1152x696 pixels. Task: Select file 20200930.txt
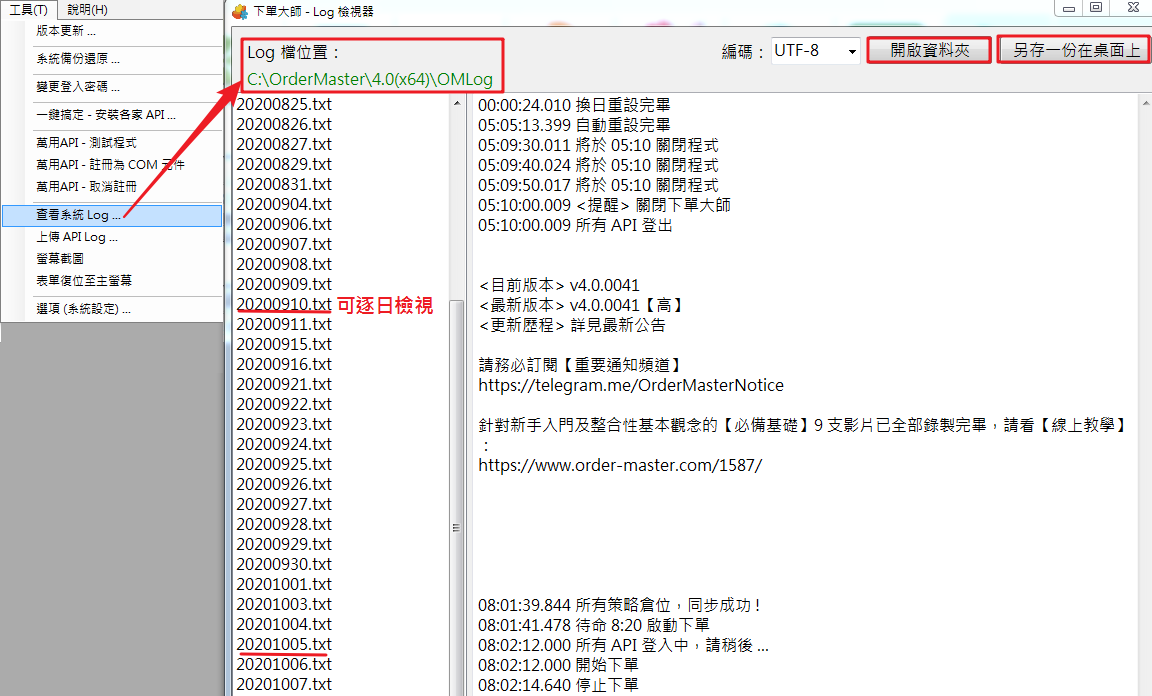(x=284, y=564)
